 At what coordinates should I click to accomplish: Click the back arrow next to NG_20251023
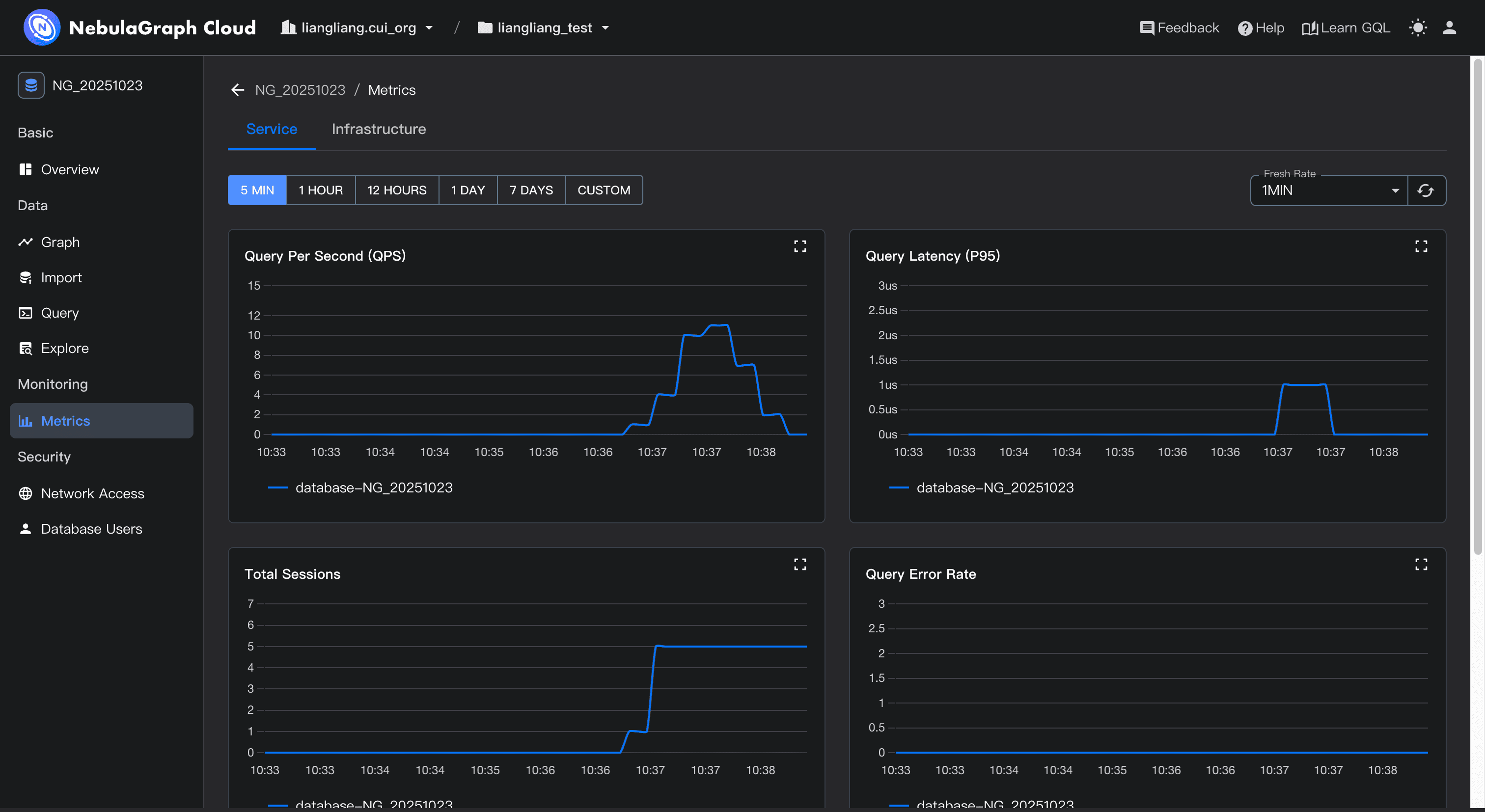click(238, 90)
